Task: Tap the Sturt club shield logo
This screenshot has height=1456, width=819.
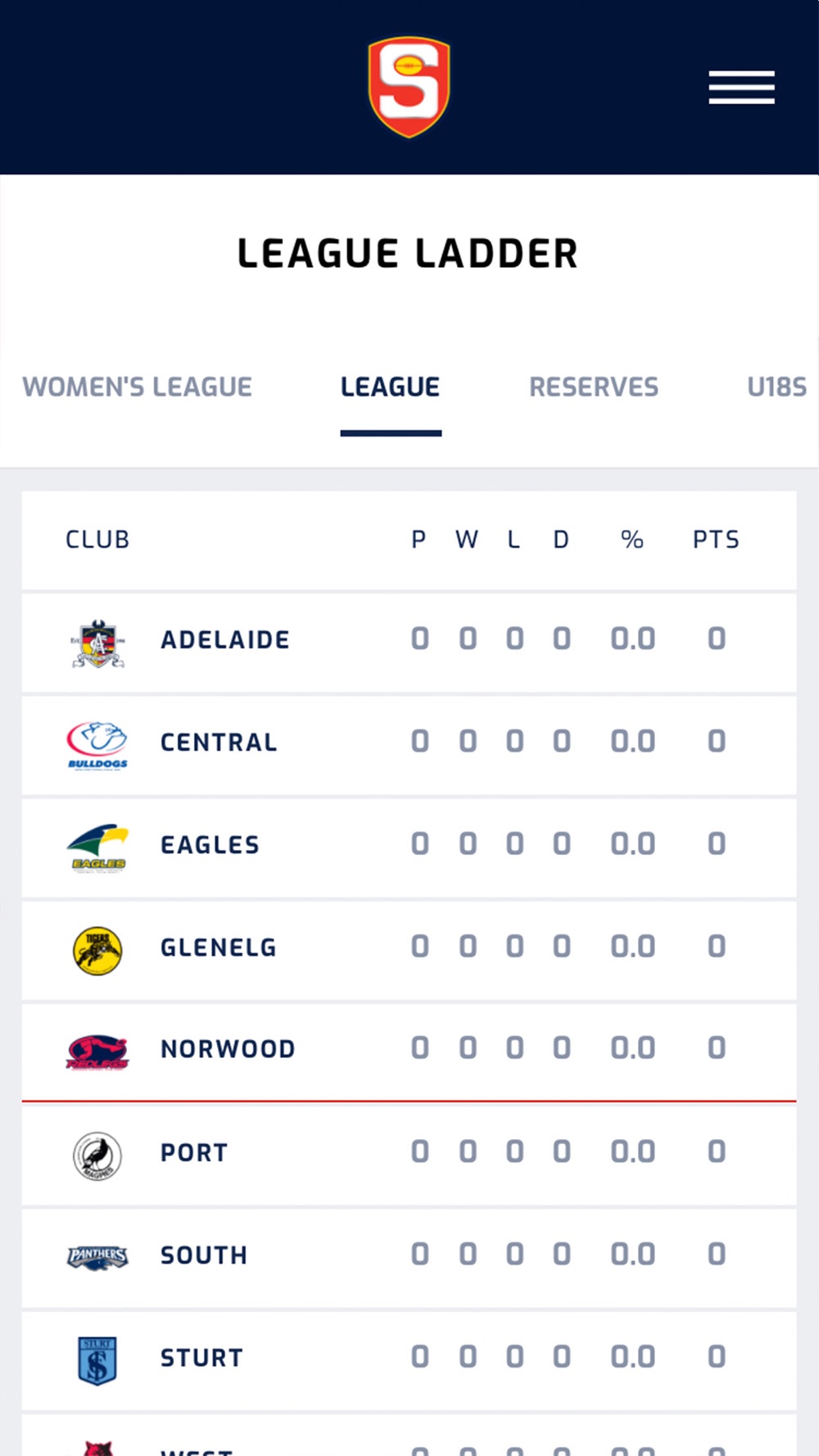Action: tap(97, 1360)
